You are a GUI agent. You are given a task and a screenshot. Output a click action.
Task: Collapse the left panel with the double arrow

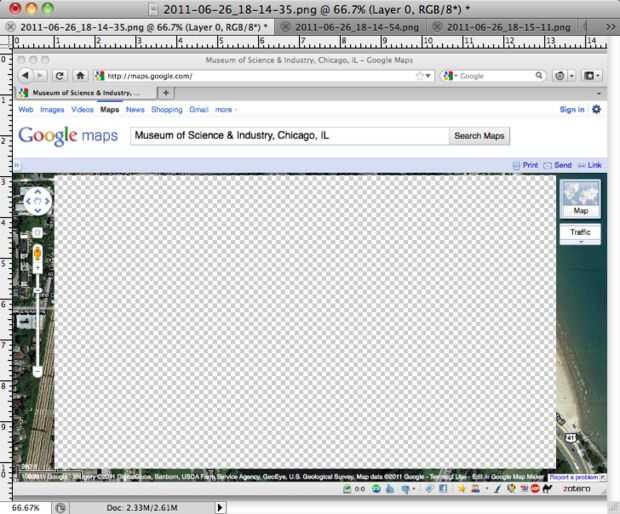coord(17,165)
